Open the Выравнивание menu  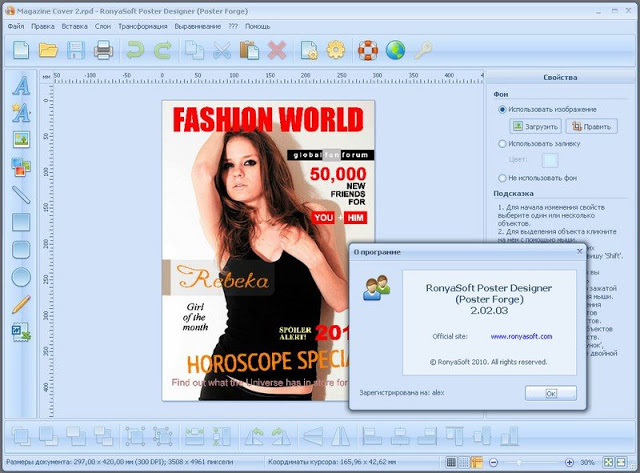click(x=198, y=26)
